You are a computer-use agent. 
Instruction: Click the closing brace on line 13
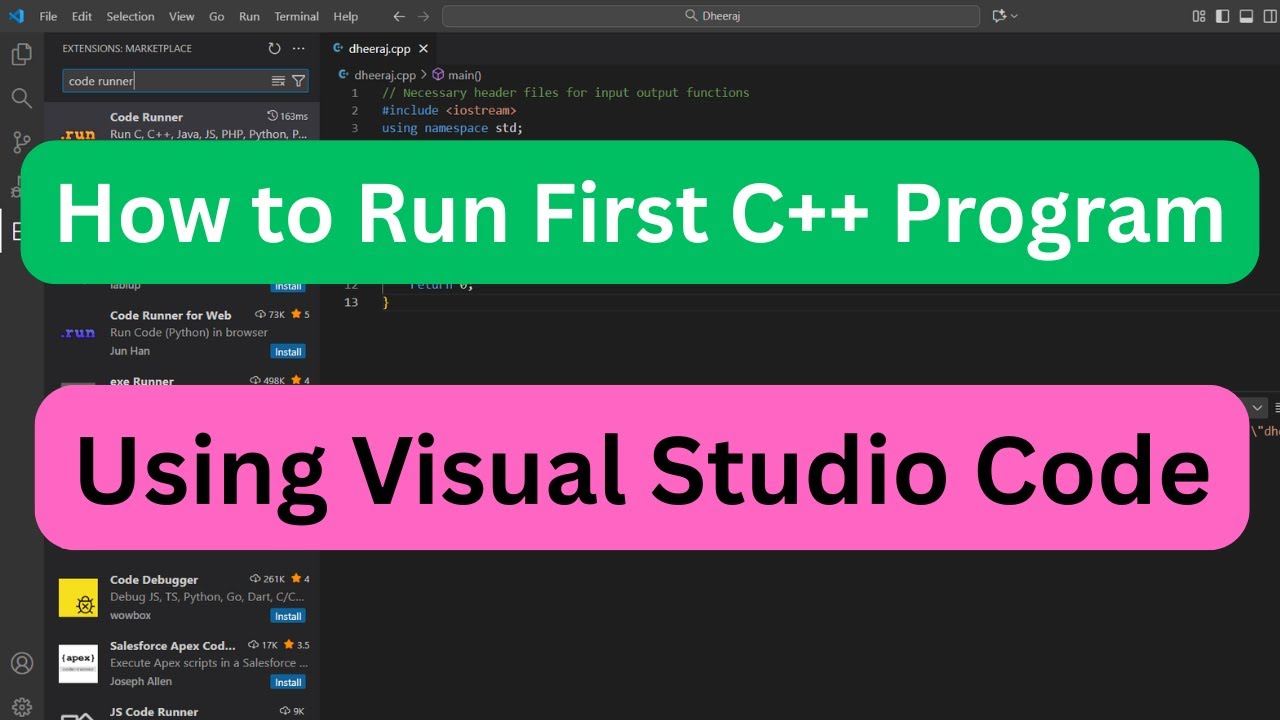click(x=386, y=302)
